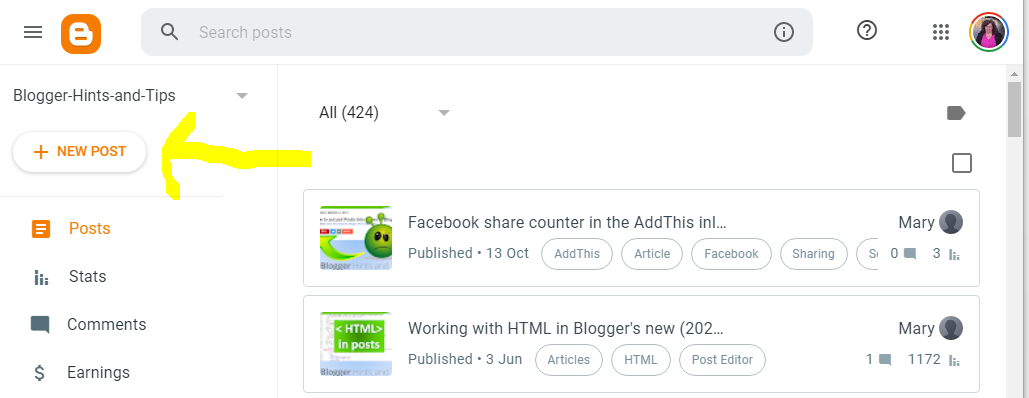Click the NEW POST button
Screen dimensions: 1029x398
tap(79, 152)
